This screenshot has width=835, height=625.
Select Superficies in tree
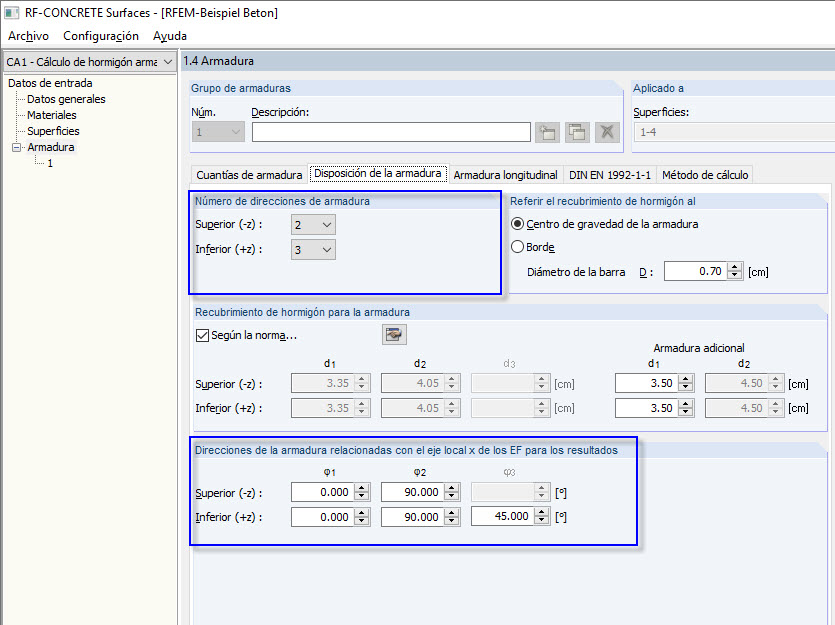[53, 131]
